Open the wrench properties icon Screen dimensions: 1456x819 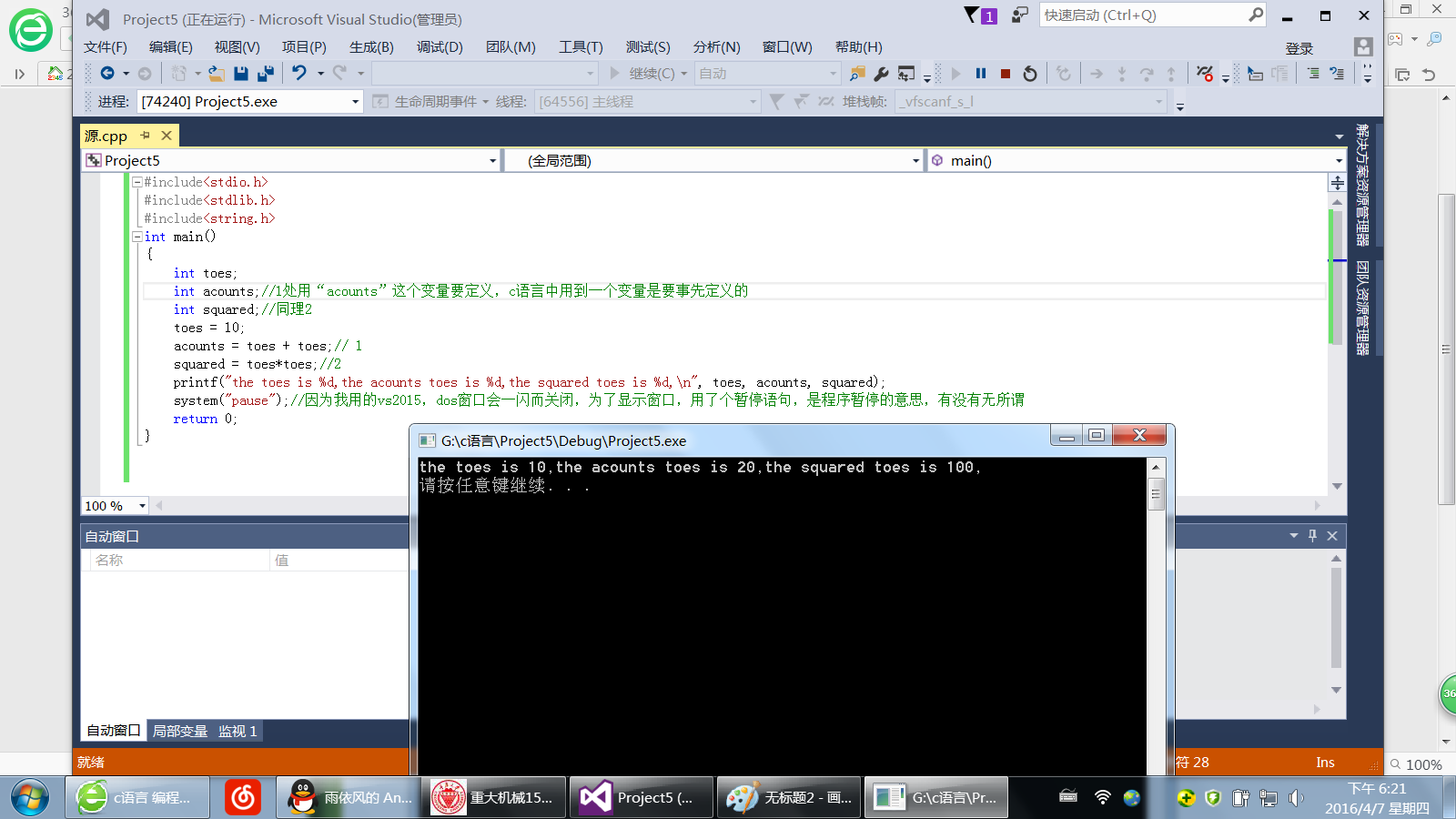click(881, 74)
